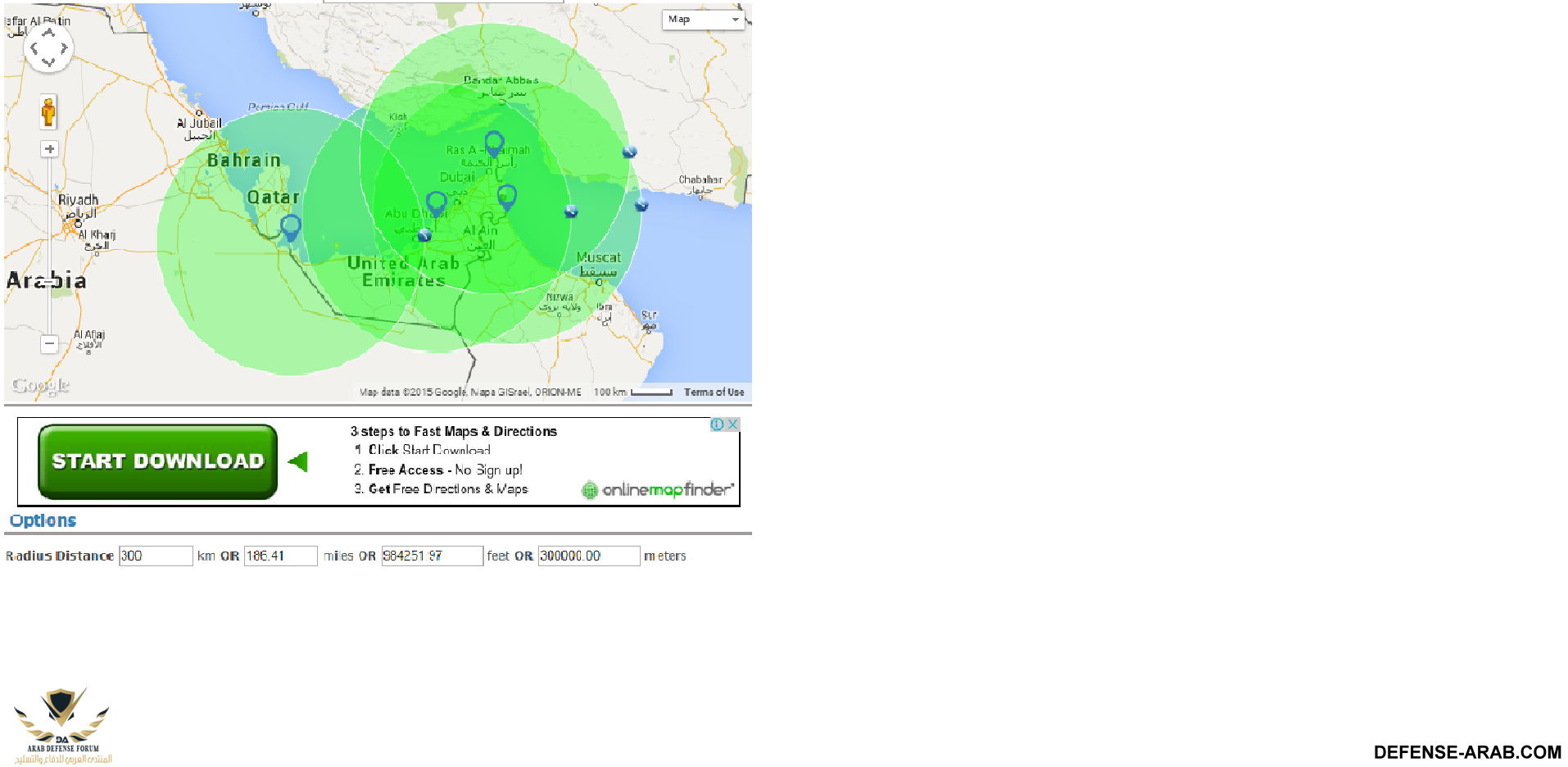Select the blue pin over Abu Dhabi
This screenshot has width=1568, height=767.
[437, 202]
